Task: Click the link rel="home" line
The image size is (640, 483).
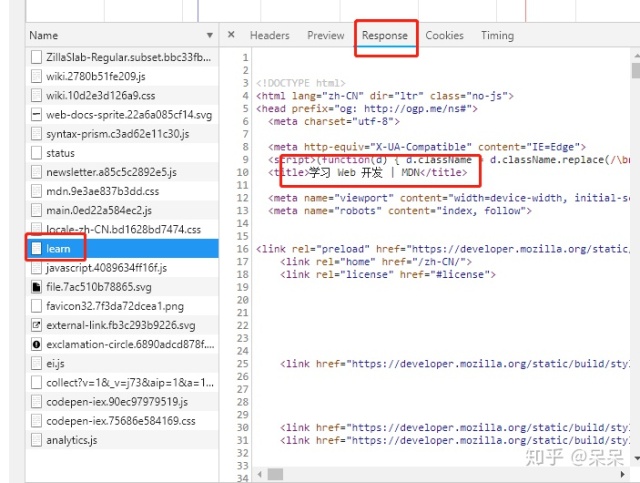Action: coord(376,262)
